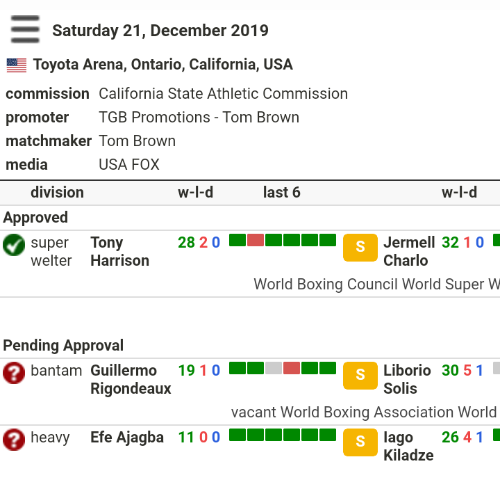Click the yellow S badge for Ajagba bout
The width and height of the screenshot is (500, 496).
pos(360,442)
